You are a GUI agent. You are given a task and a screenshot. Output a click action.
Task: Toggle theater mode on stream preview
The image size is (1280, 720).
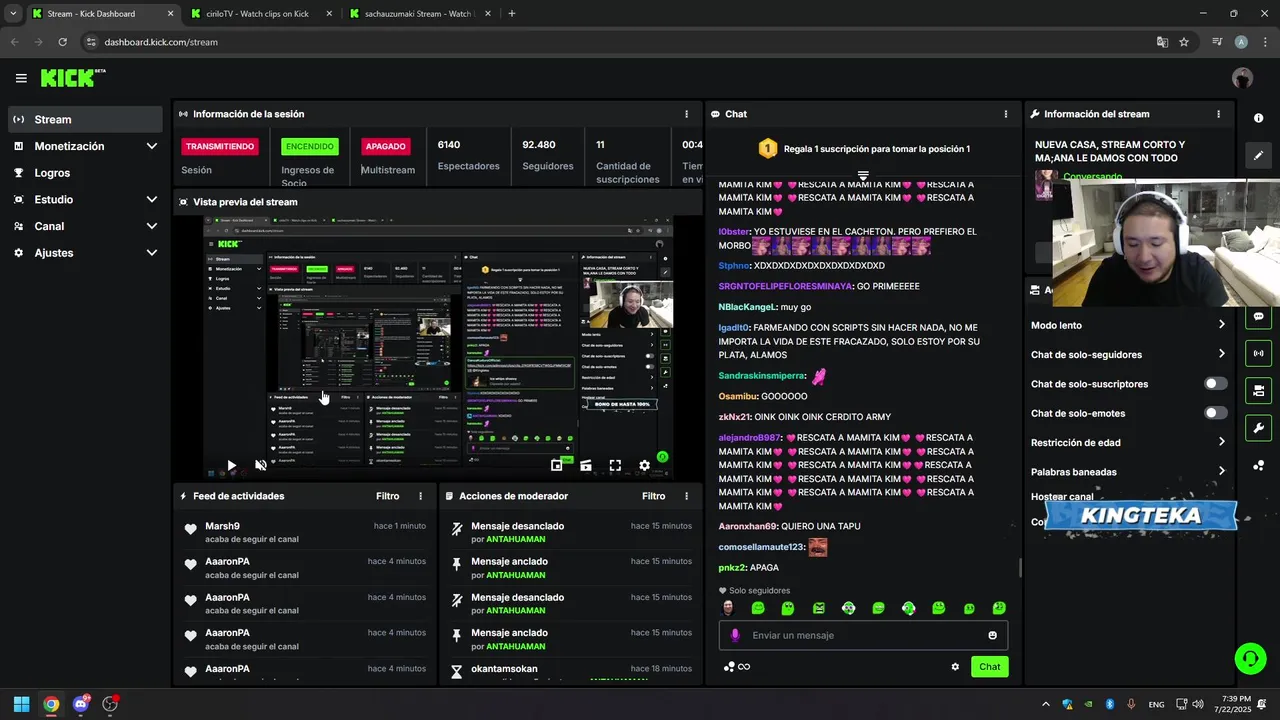coord(586,465)
